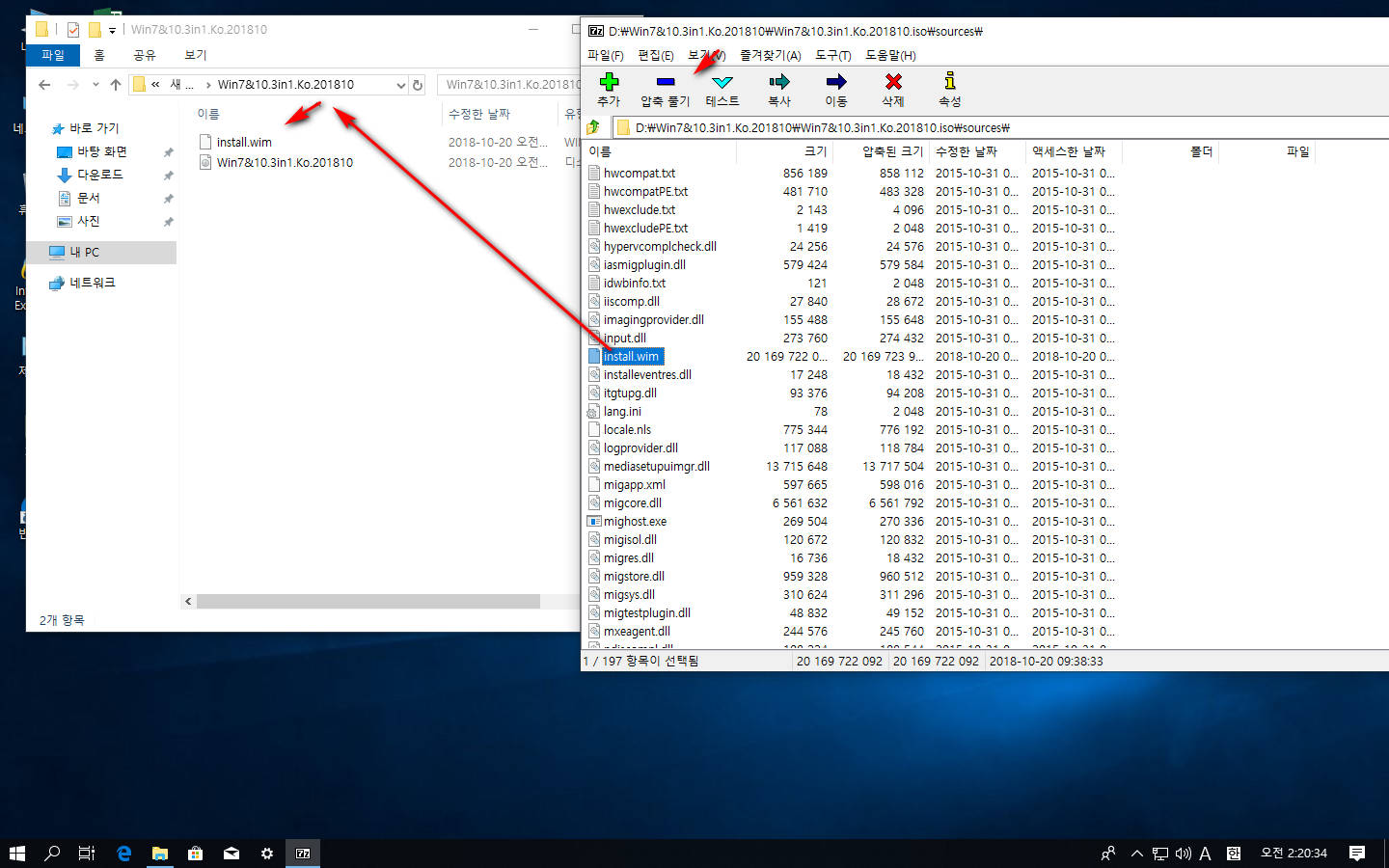Launch Edge browser from taskbar
The width and height of the screenshot is (1389, 868).
click(x=123, y=853)
